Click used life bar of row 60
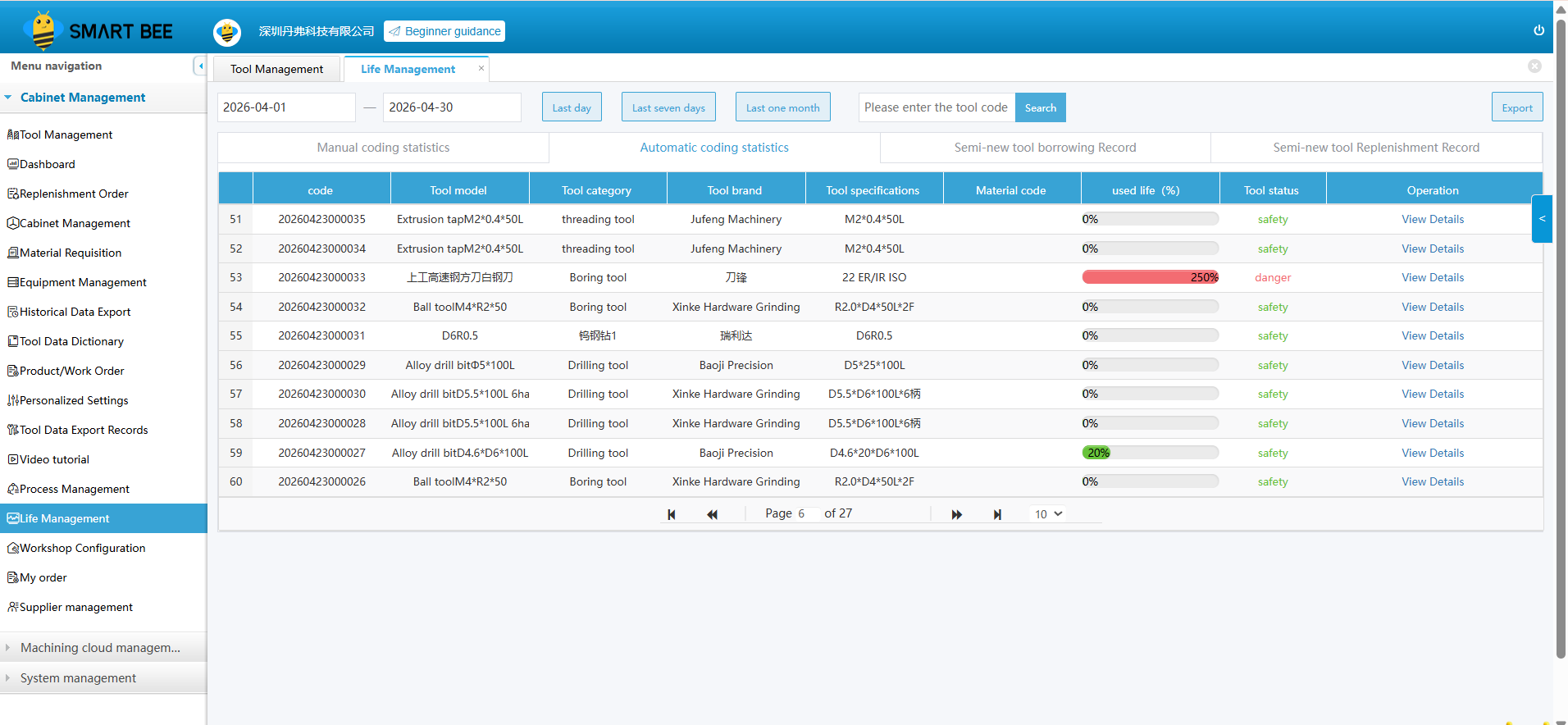This screenshot has height=725, width=1568. click(1150, 481)
